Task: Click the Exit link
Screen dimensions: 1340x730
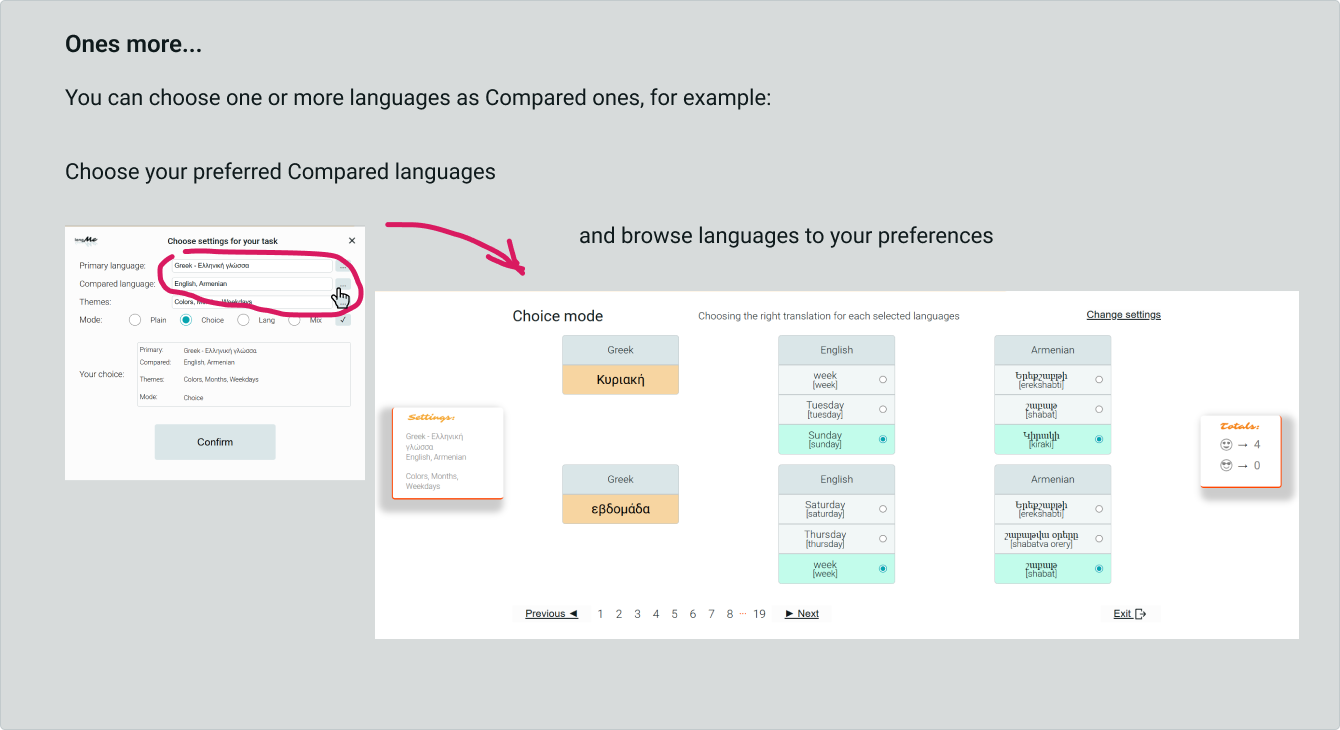Action: tap(1129, 614)
